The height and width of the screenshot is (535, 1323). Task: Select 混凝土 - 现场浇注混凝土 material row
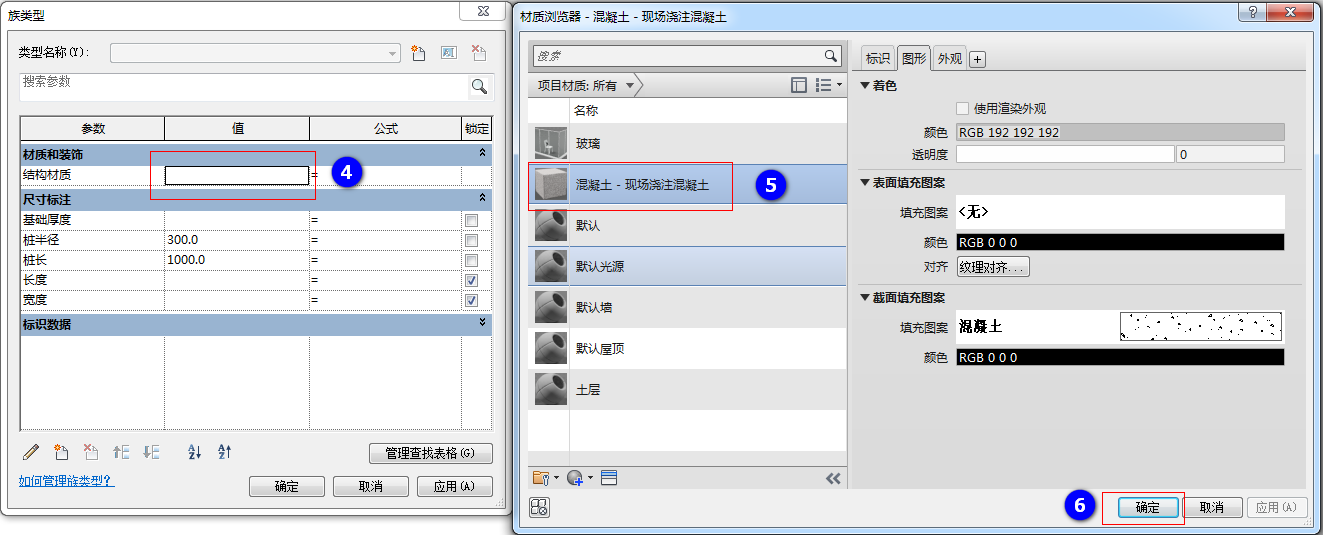[x=687, y=185]
